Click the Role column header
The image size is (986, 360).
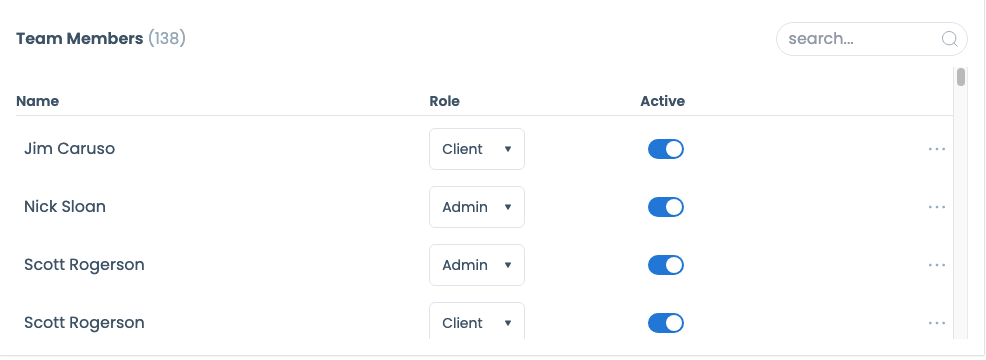(445, 101)
